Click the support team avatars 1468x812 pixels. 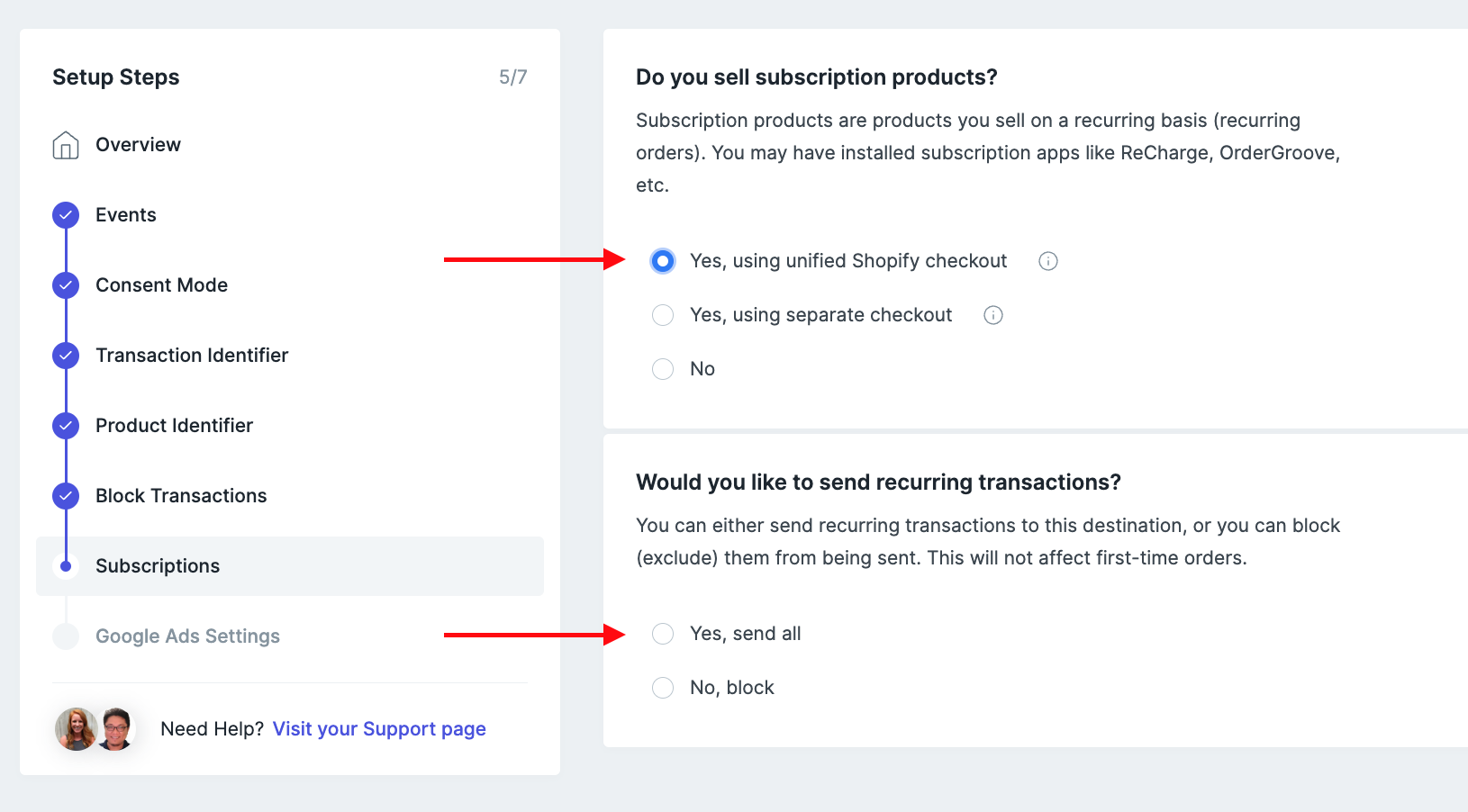coord(95,729)
